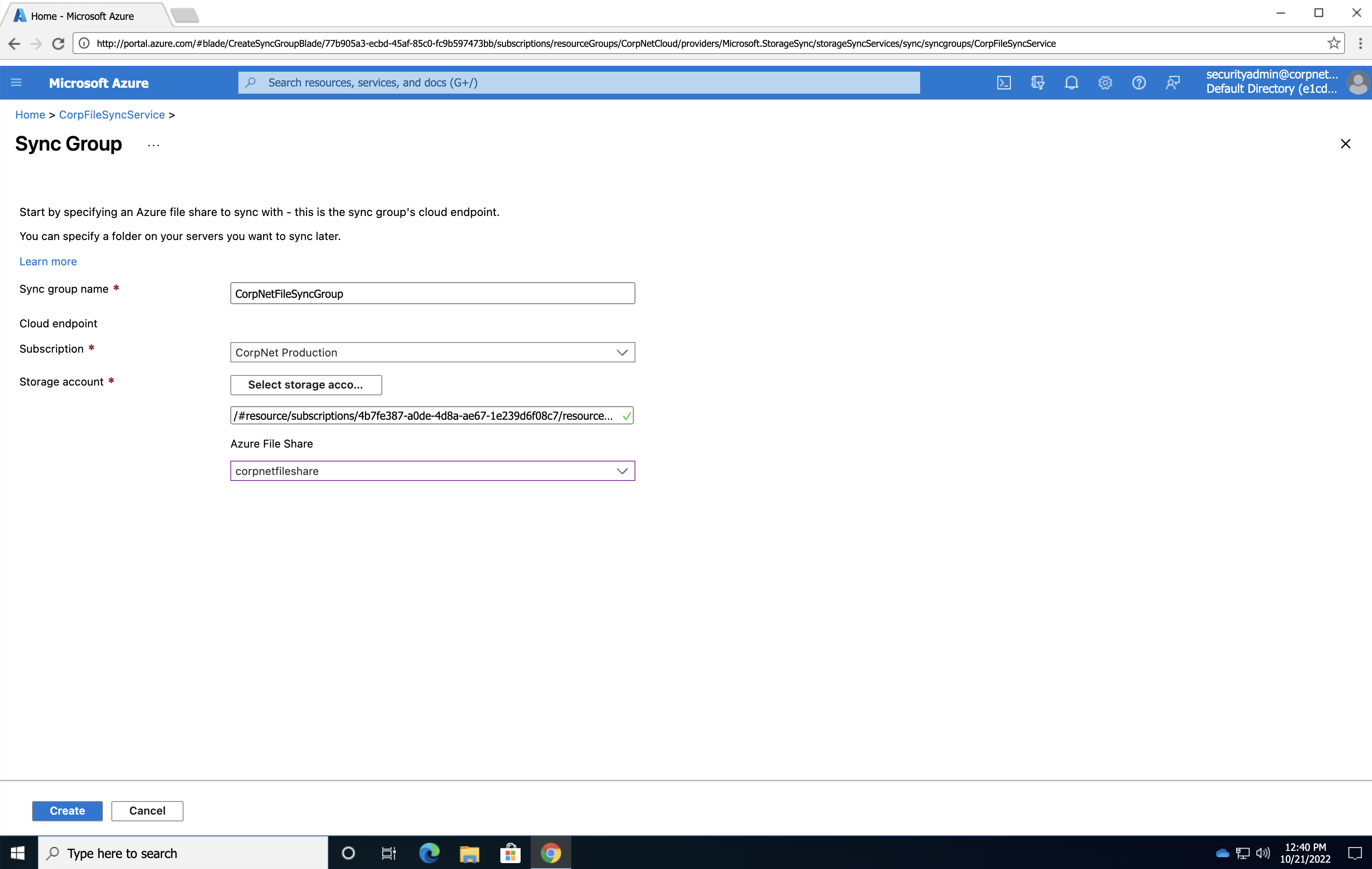Open the Azure portal settings gear

[1105, 82]
